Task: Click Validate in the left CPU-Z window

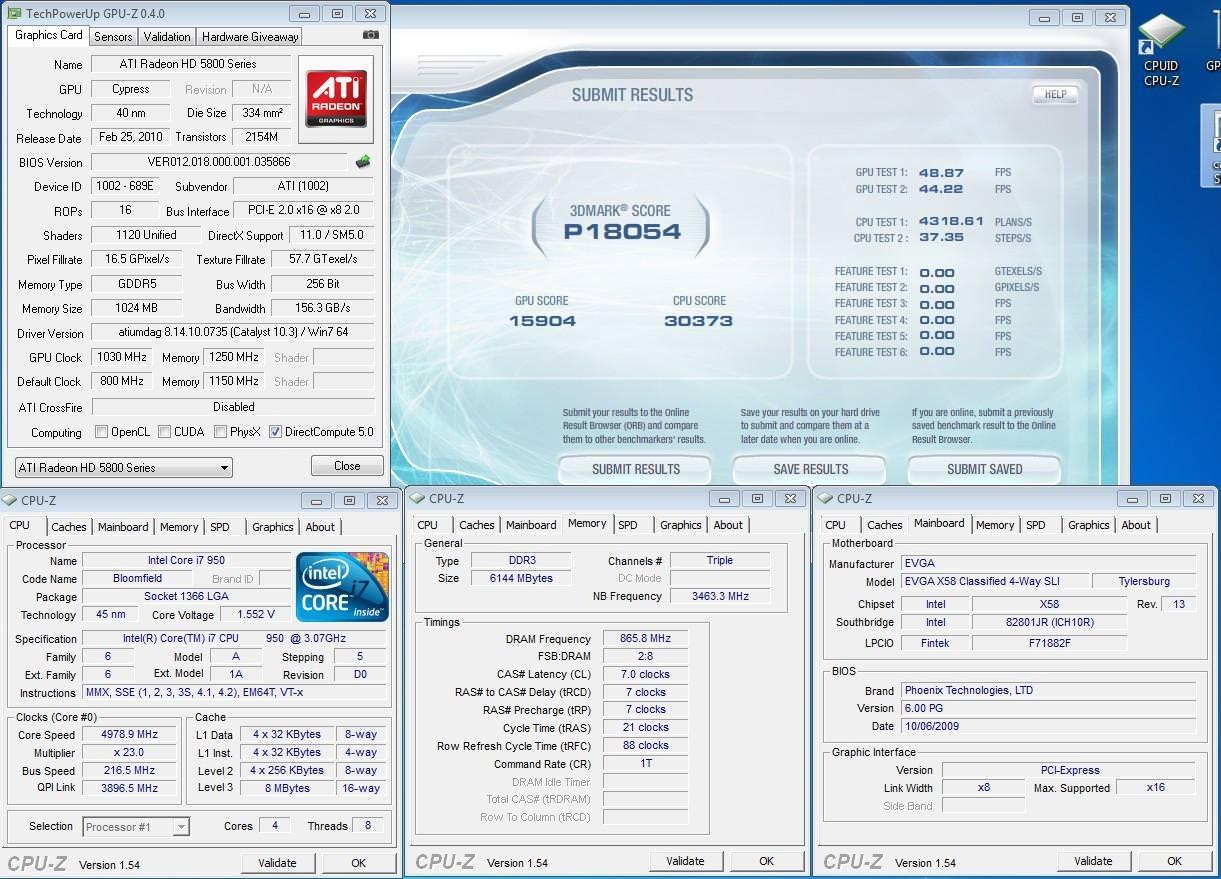Action: click(277, 863)
